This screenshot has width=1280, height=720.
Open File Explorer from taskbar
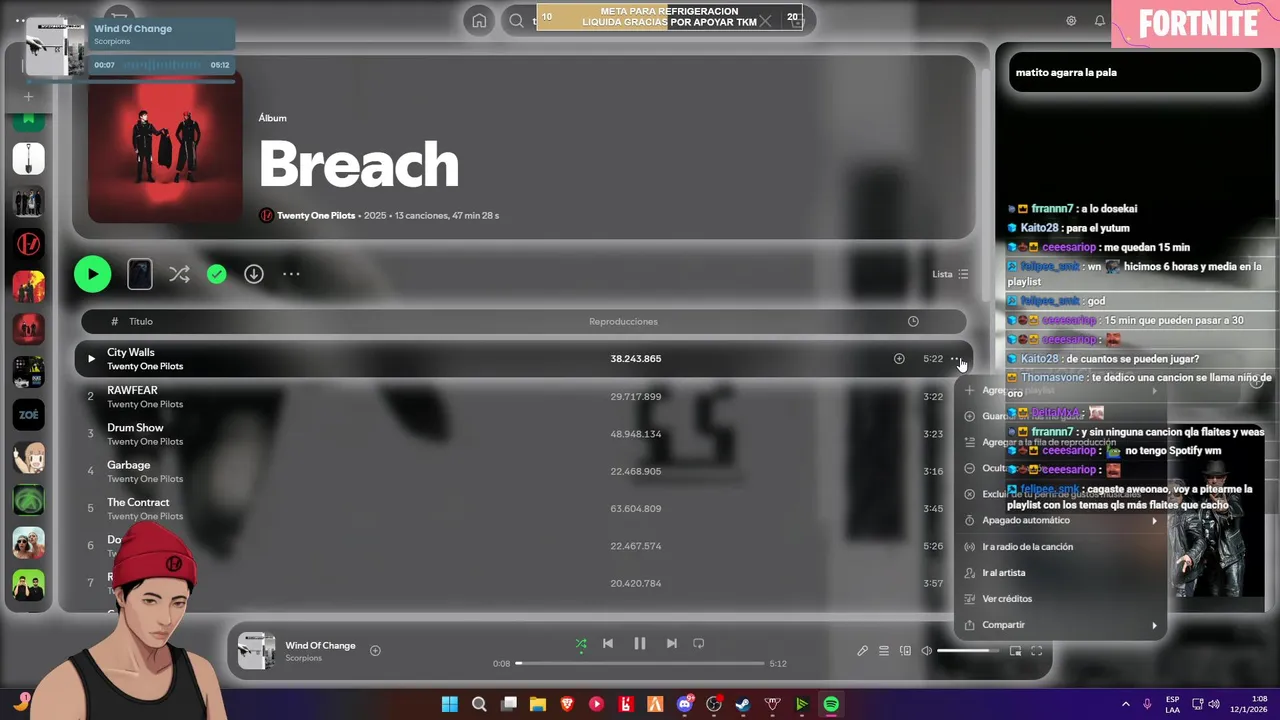[x=538, y=705]
